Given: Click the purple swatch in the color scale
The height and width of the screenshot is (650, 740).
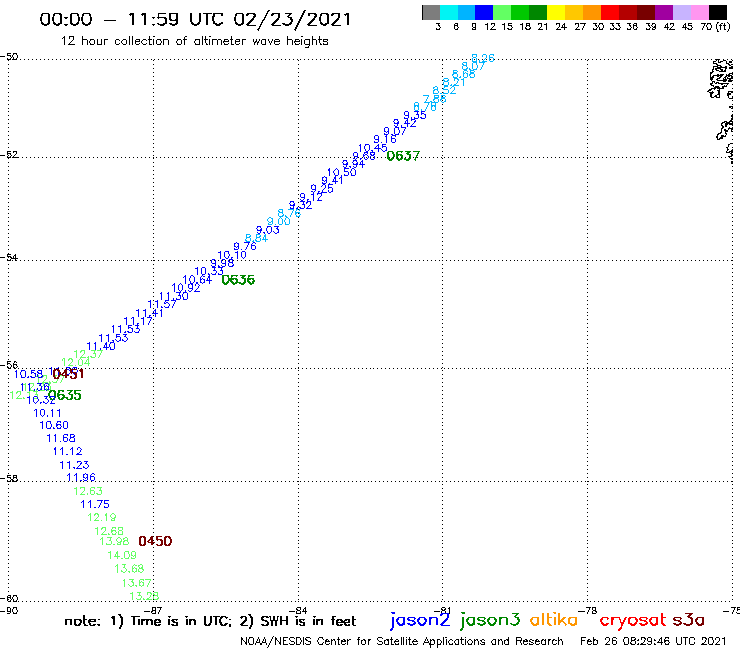Looking at the screenshot, I should (x=664, y=12).
